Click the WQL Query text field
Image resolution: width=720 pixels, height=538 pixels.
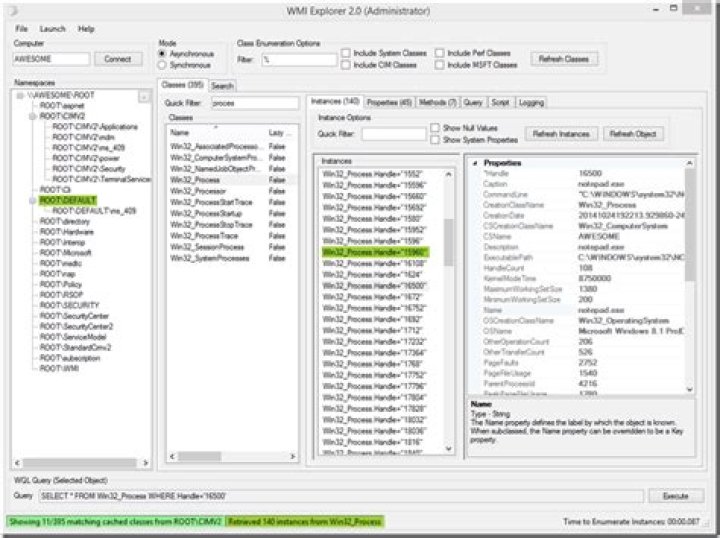(x=341, y=496)
